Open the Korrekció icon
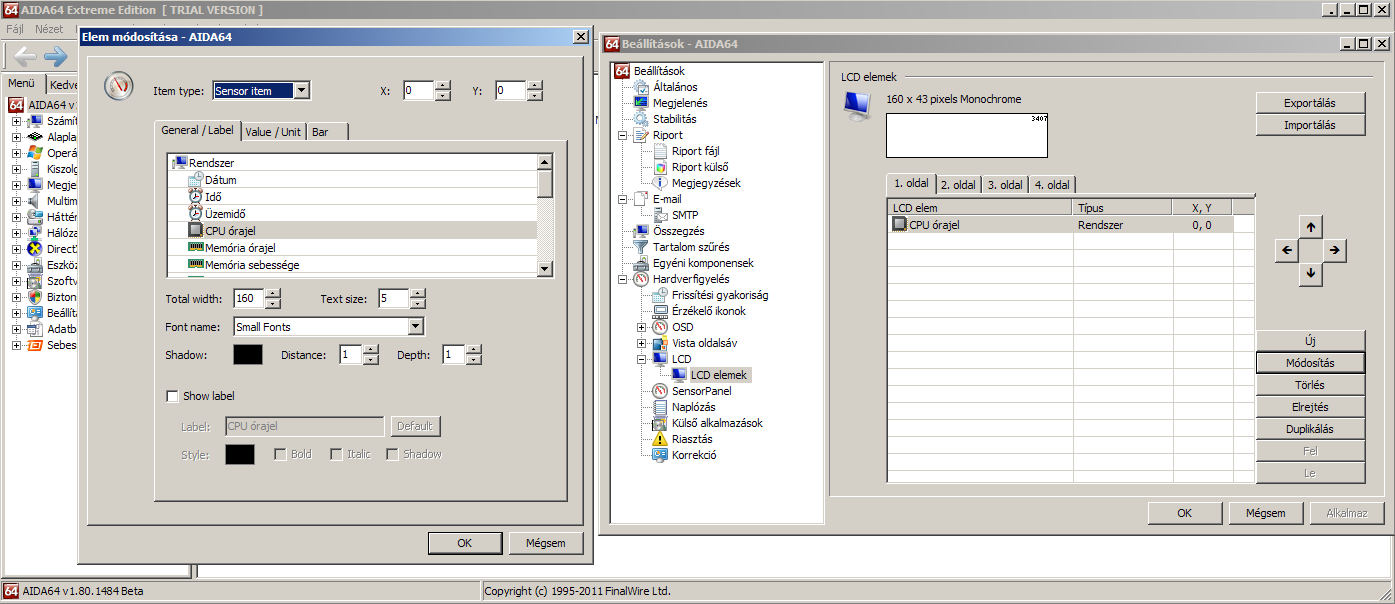The height and width of the screenshot is (604, 1395). (x=660, y=455)
